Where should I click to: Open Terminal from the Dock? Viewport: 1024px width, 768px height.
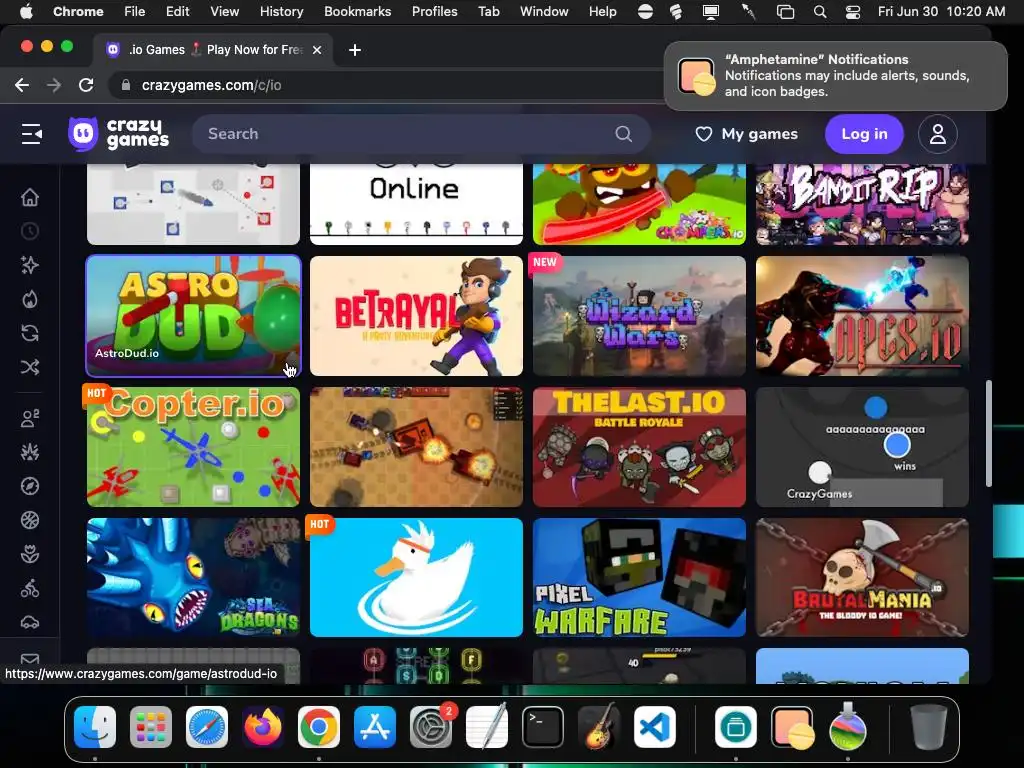coord(542,727)
